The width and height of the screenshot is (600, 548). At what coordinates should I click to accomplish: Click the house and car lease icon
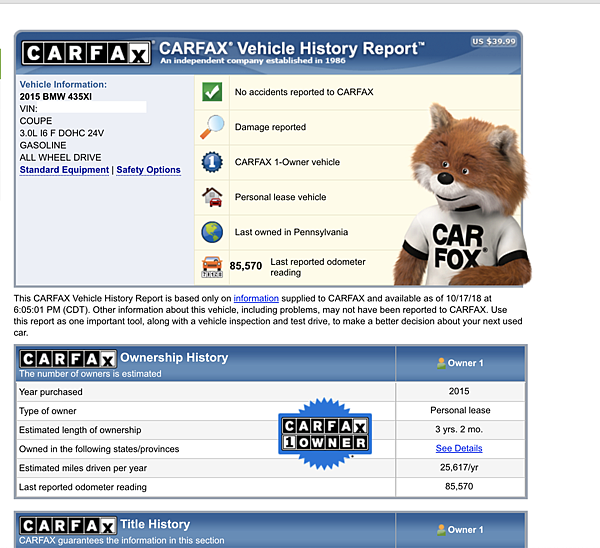point(212,197)
